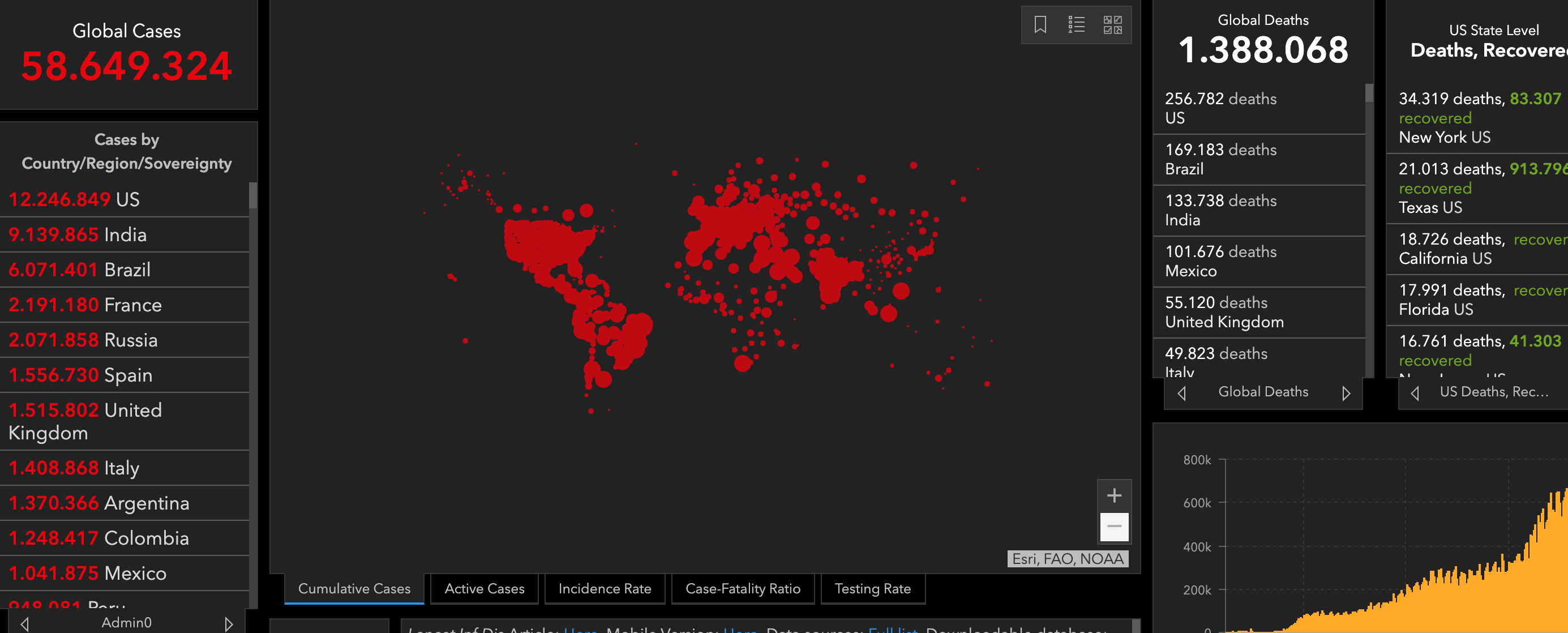
Task: Show the map legend list icon
Action: 1076,25
